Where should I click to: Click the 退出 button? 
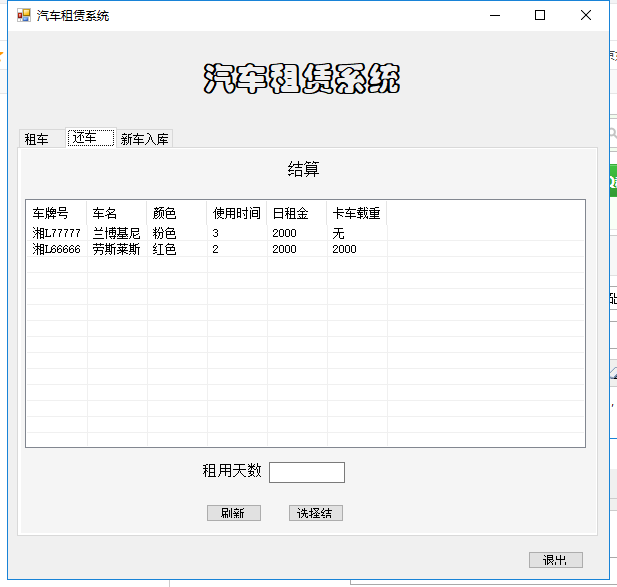(556, 560)
